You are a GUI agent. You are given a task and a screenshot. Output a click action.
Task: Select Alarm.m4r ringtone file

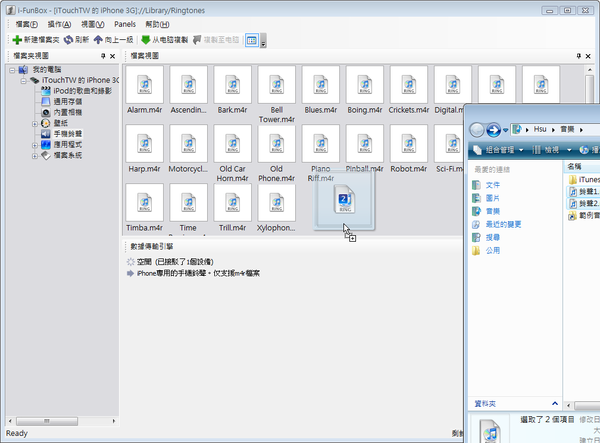(145, 90)
